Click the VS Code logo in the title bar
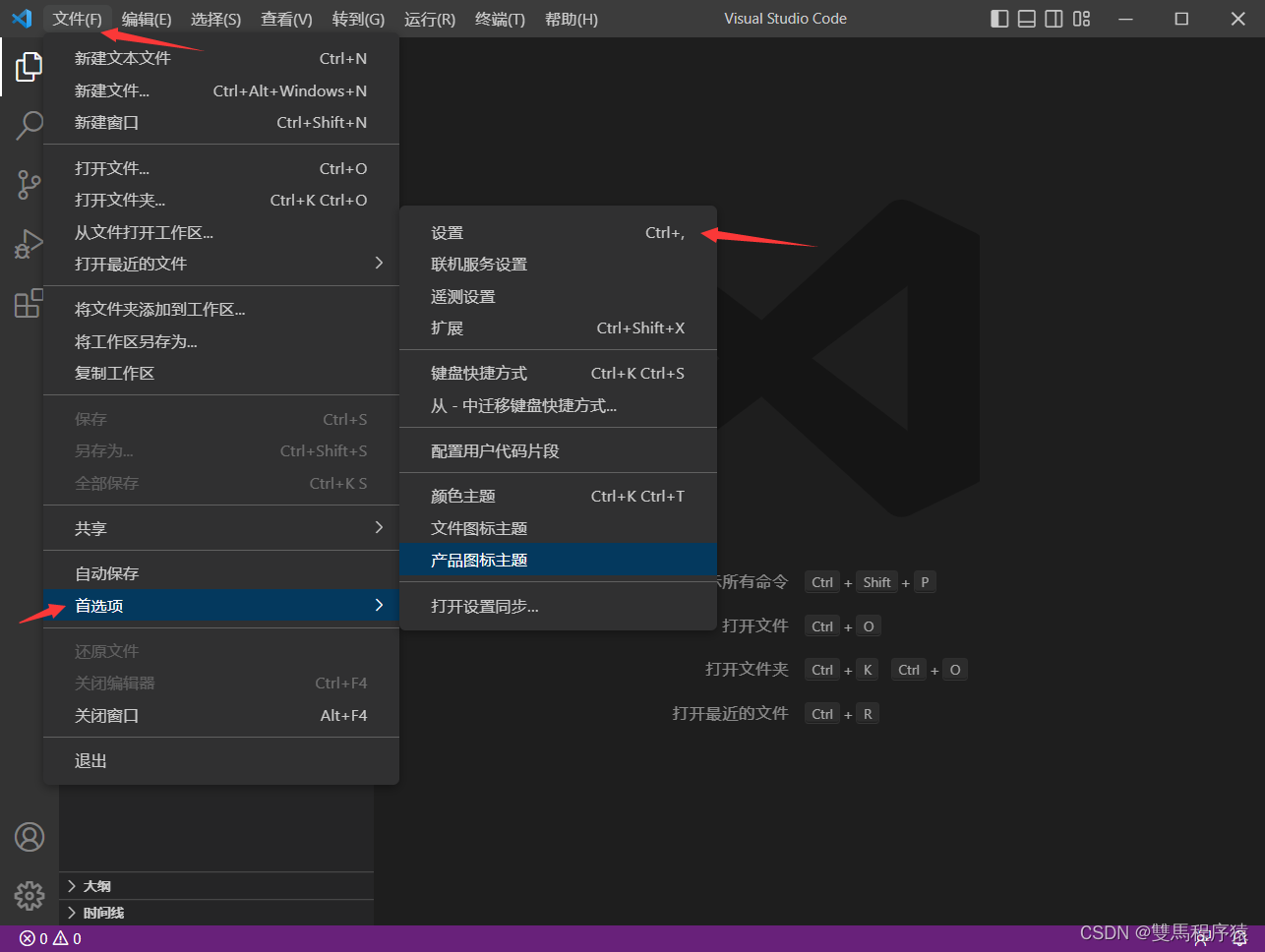 coord(22,19)
